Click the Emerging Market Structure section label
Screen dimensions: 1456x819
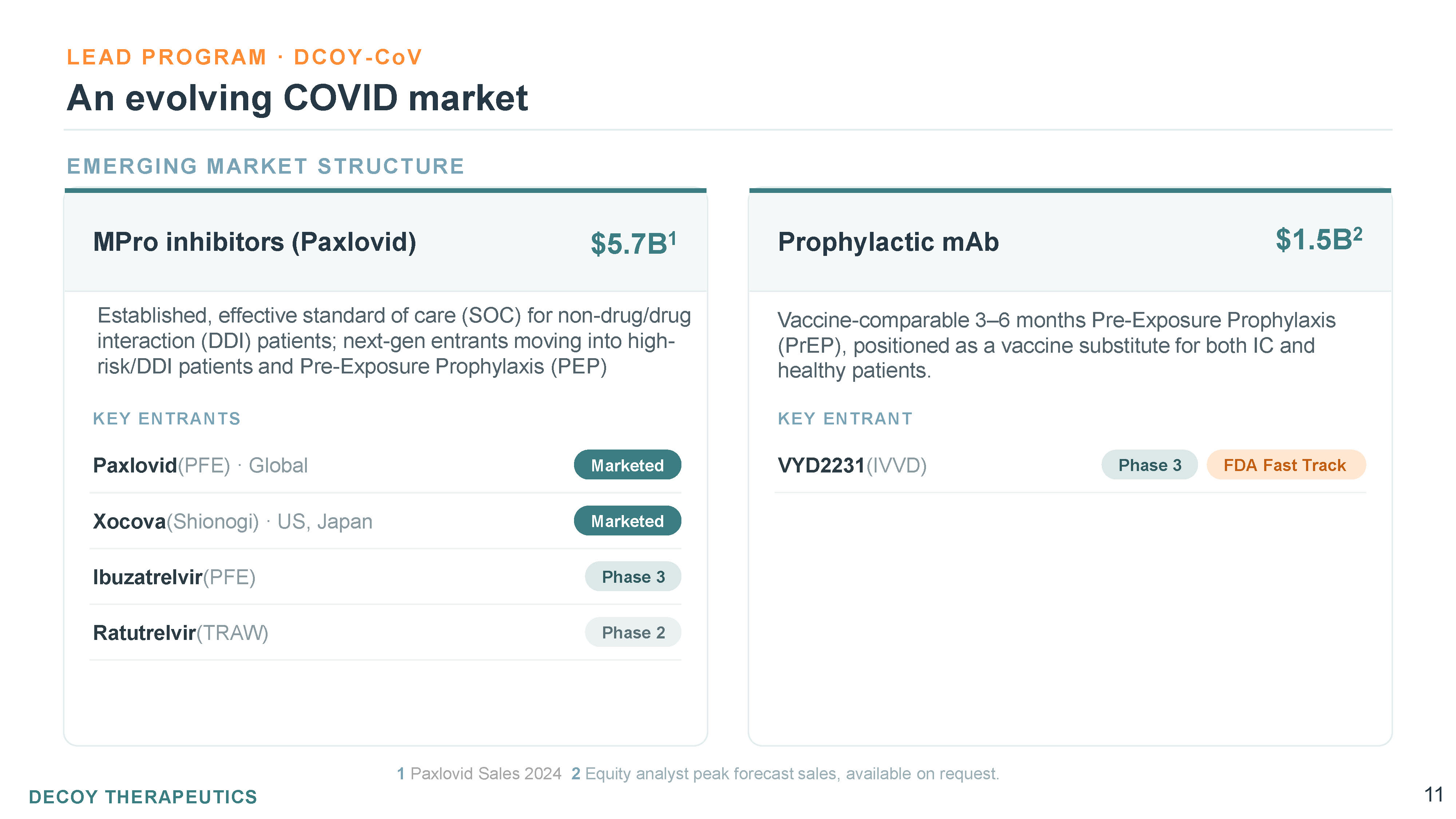(266, 166)
